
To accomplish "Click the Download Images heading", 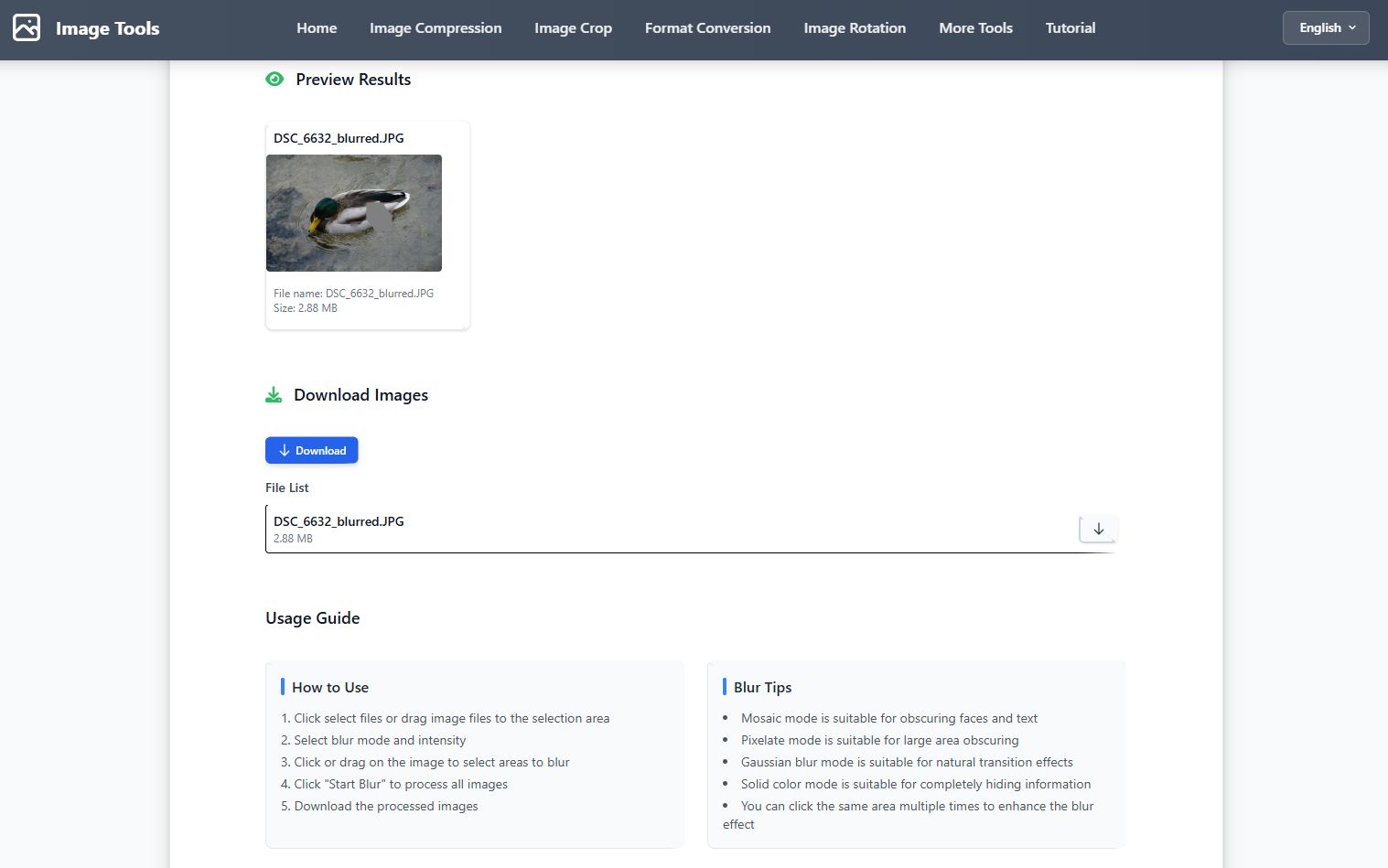I will tap(360, 395).
